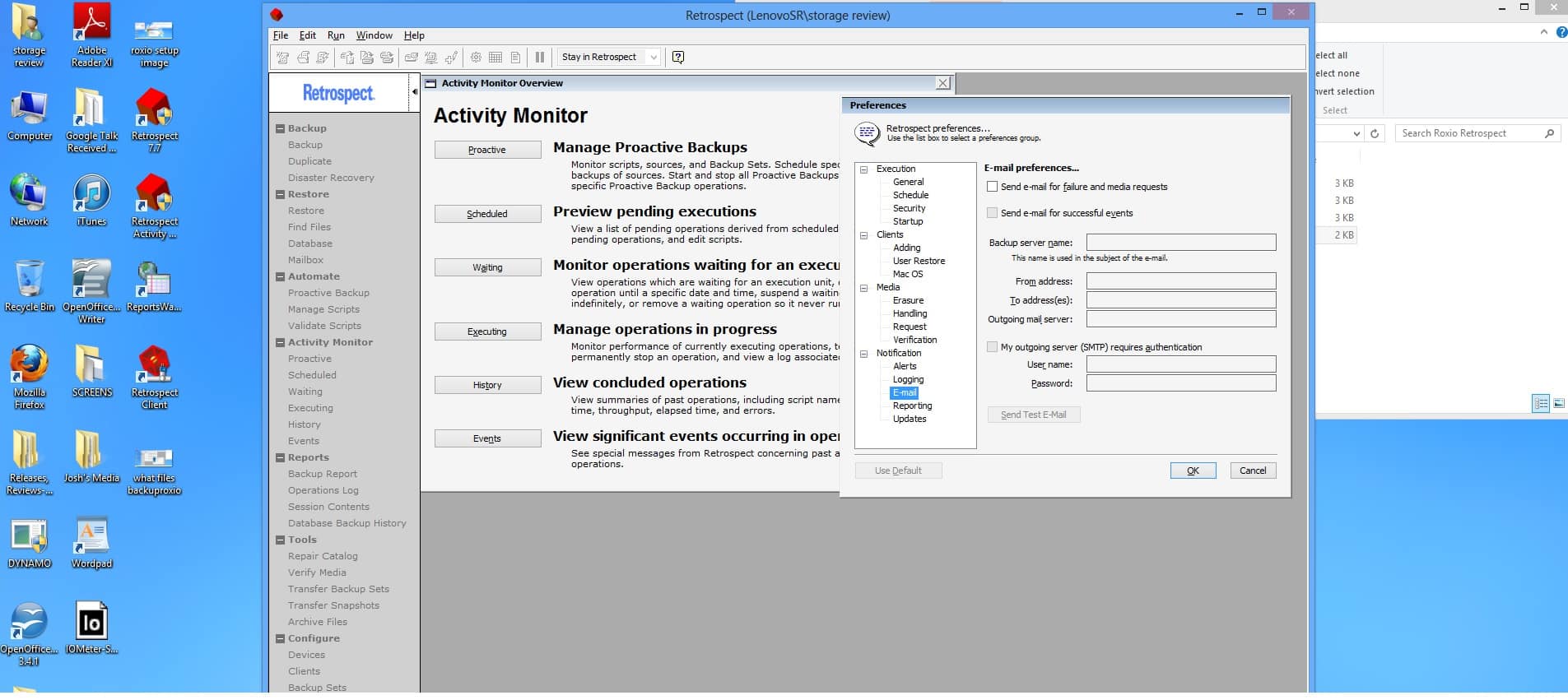The image size is (1568, 700).
Task: Select the Retrospect Client desktop shortcut
Action: point(155,377)
